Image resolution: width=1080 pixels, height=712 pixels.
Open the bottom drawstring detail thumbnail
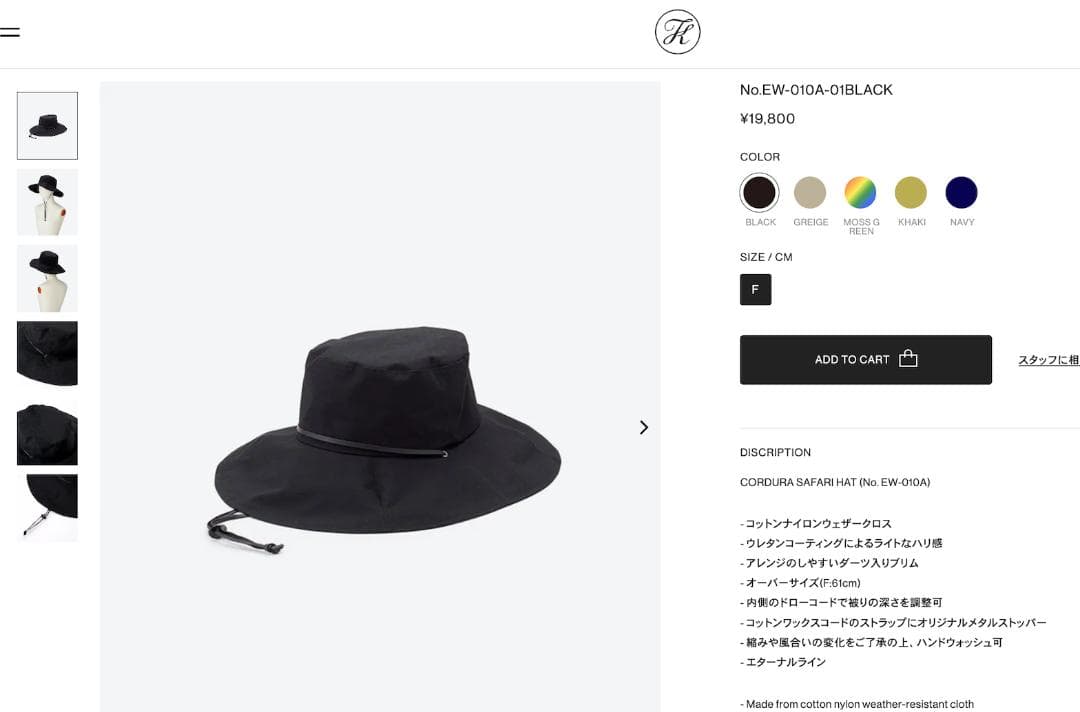tap(46, 508)
